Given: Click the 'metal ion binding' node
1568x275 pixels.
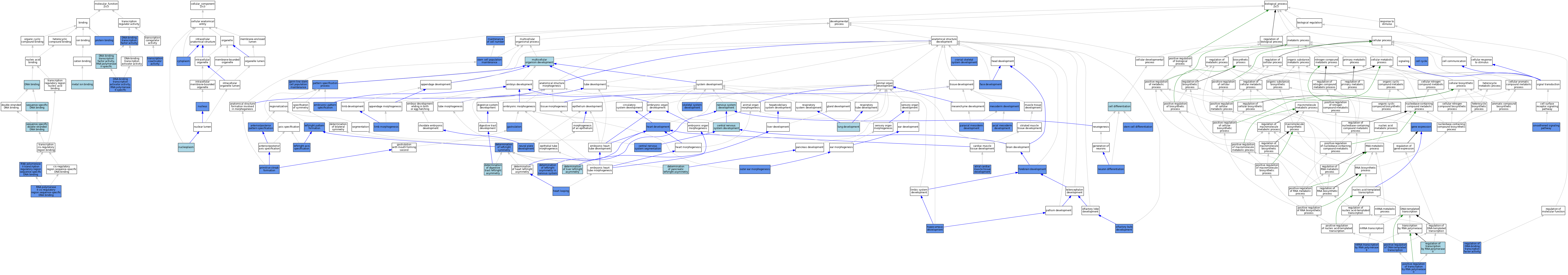Looking at the screenshot, I should click(82, 85).
